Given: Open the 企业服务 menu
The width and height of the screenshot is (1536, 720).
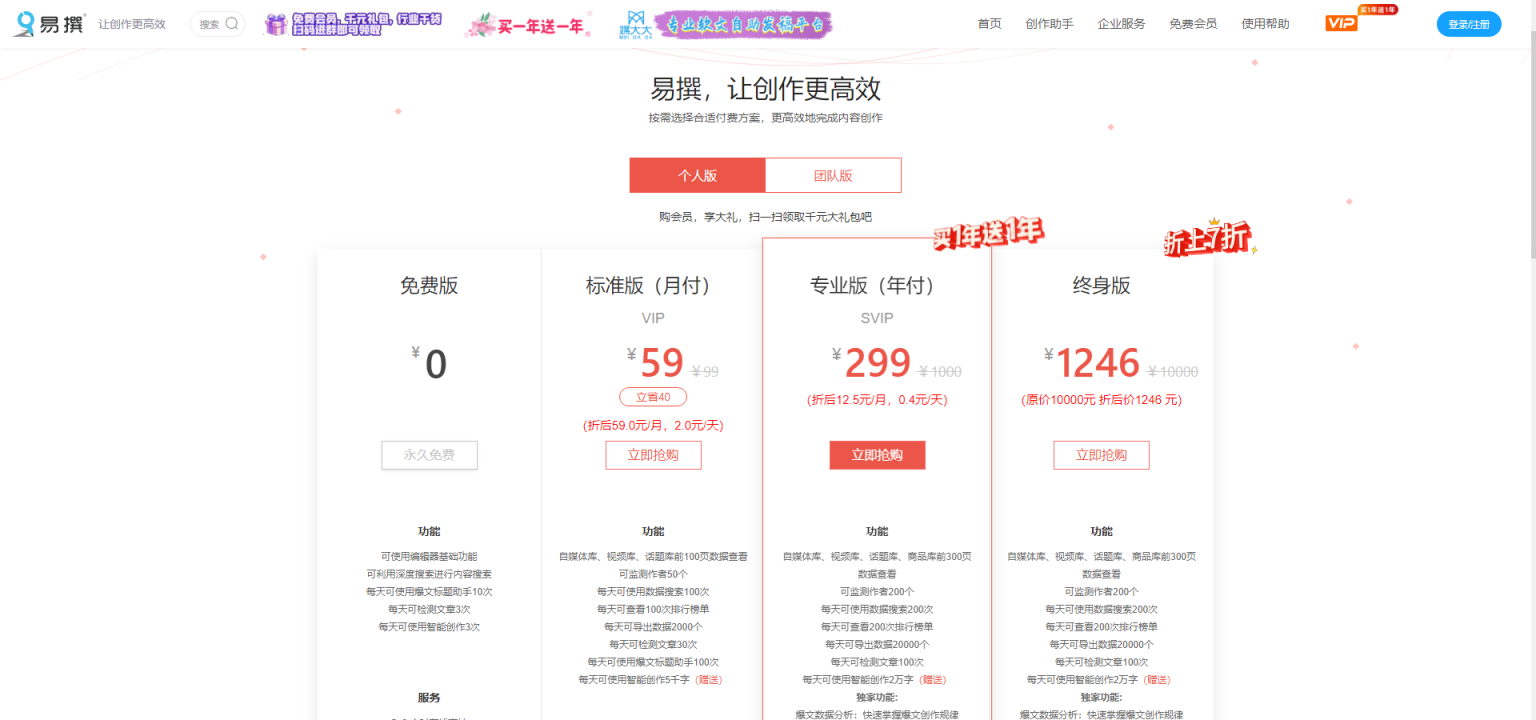Looking at the screenshot, I should [1121, 24].
